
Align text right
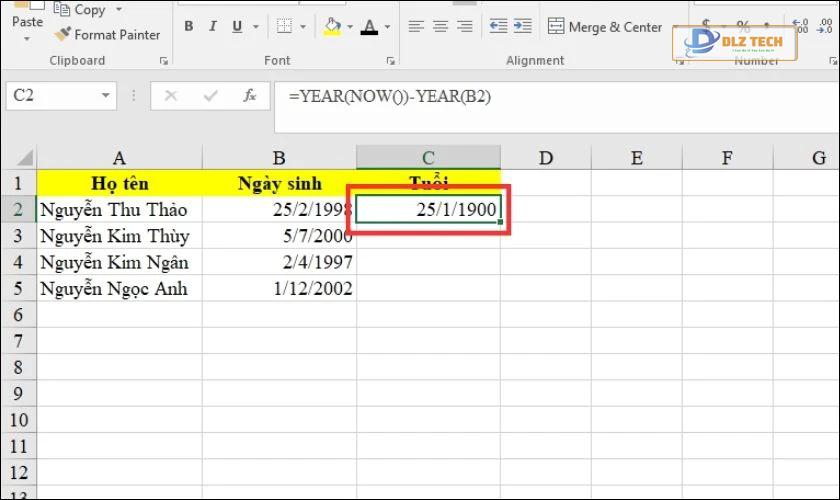click(464, 26)
